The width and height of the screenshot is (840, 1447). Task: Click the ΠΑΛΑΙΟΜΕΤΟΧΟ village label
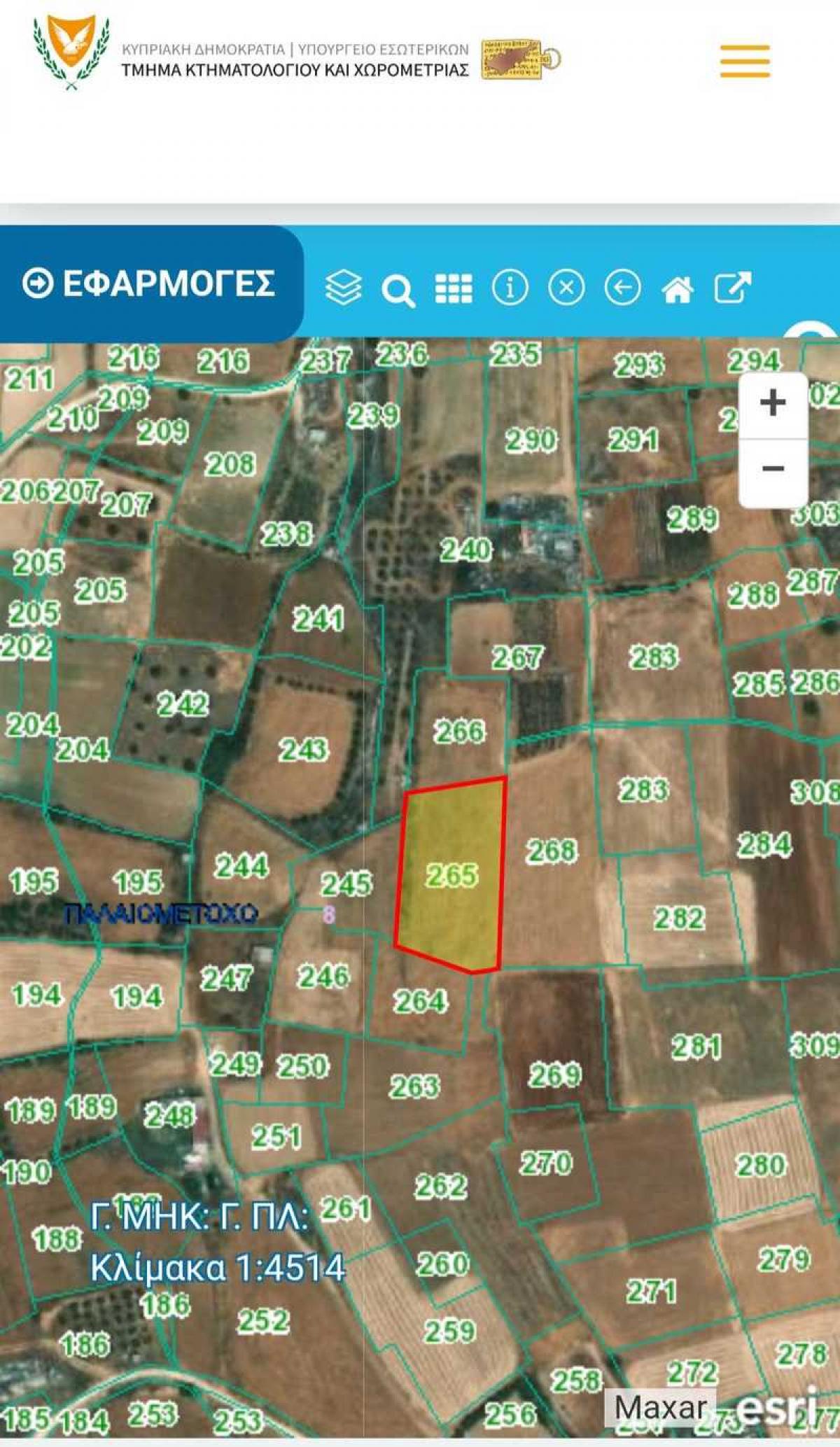162,914
